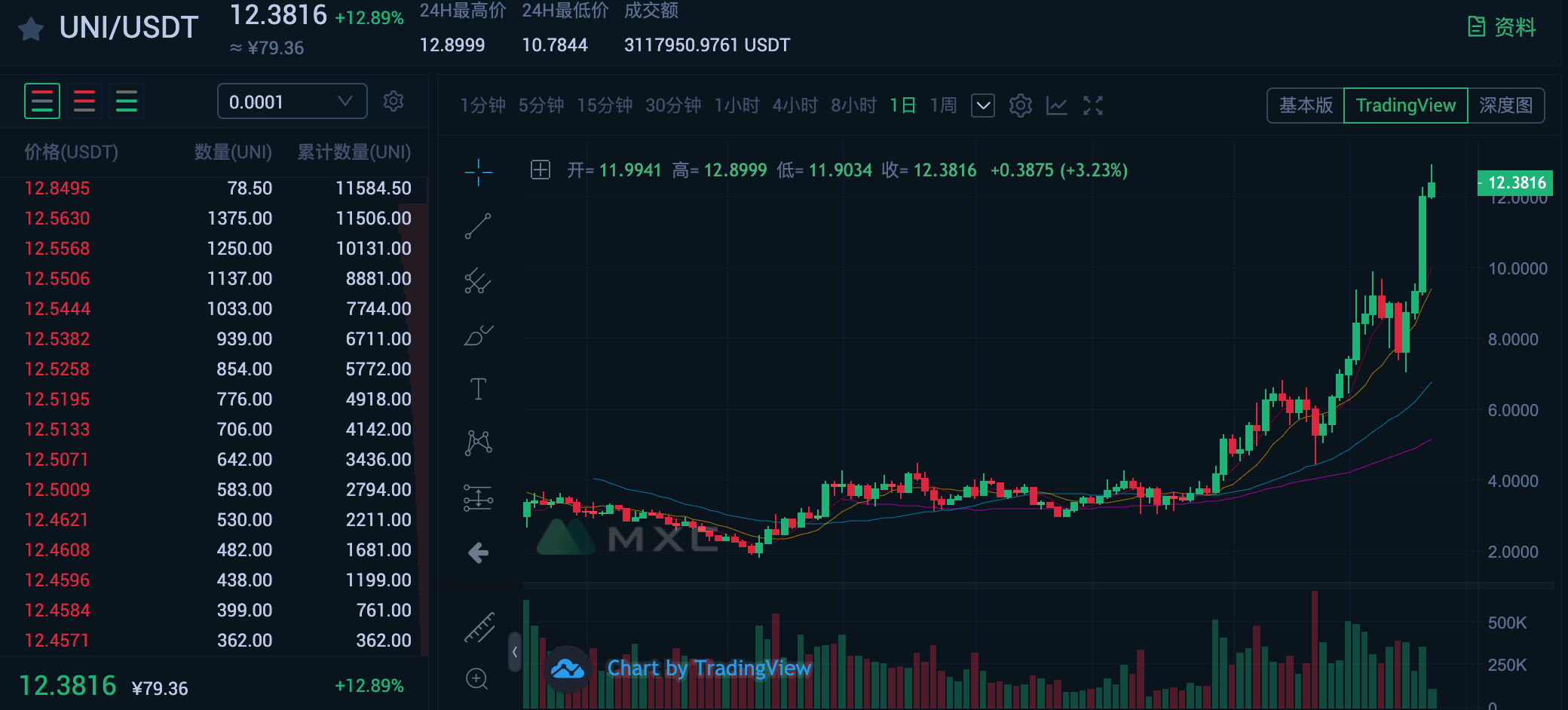Viewport: 1568px width, 710px height.
Task: Click the 成交额 value 3117950.9761 USDT
Action: (x=707, y=45)
